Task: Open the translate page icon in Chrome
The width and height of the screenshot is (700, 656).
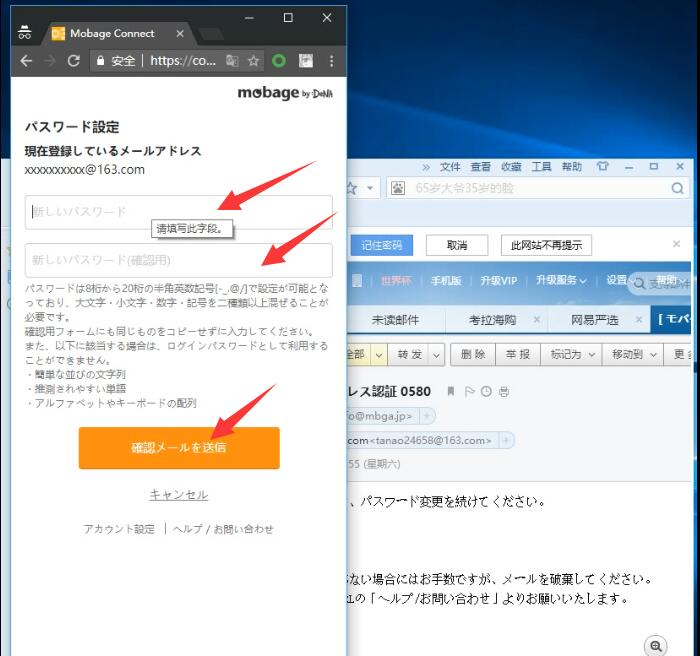Action: tap(232, 61)
